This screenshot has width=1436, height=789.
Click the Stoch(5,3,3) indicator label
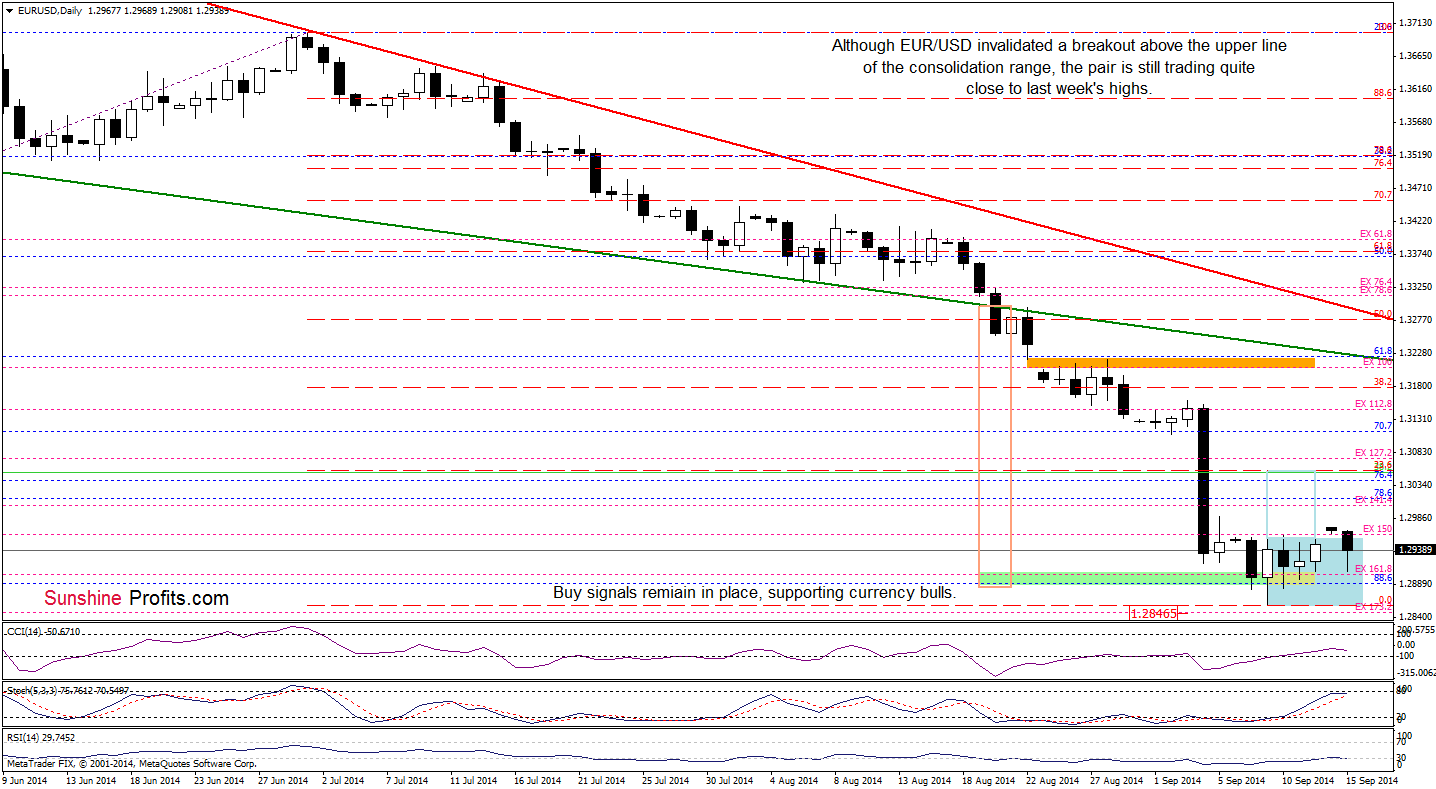click(x=70, y=690)
